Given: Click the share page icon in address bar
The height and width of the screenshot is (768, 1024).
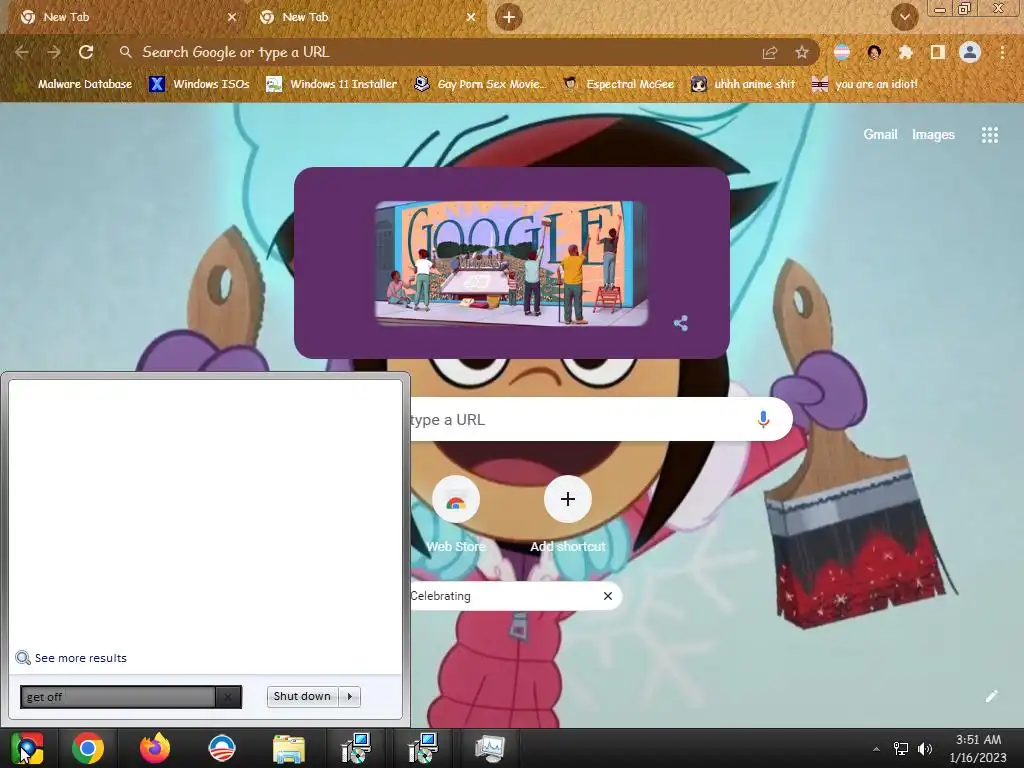Looking at the screenshot, I should [x=770, y=52].
